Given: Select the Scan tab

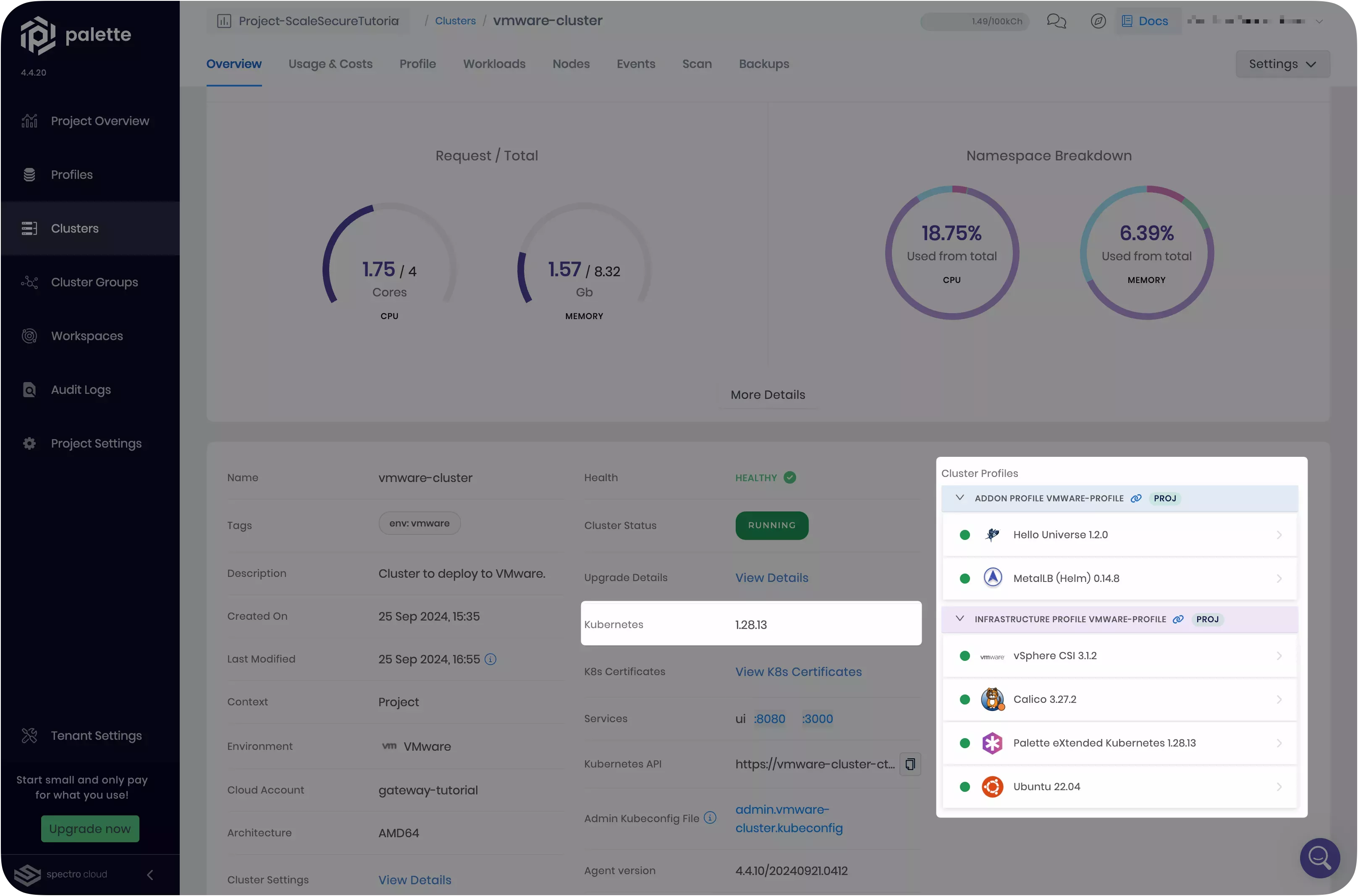Looking at the screenshot, I should pyautogui.click(x=697, y=64).
